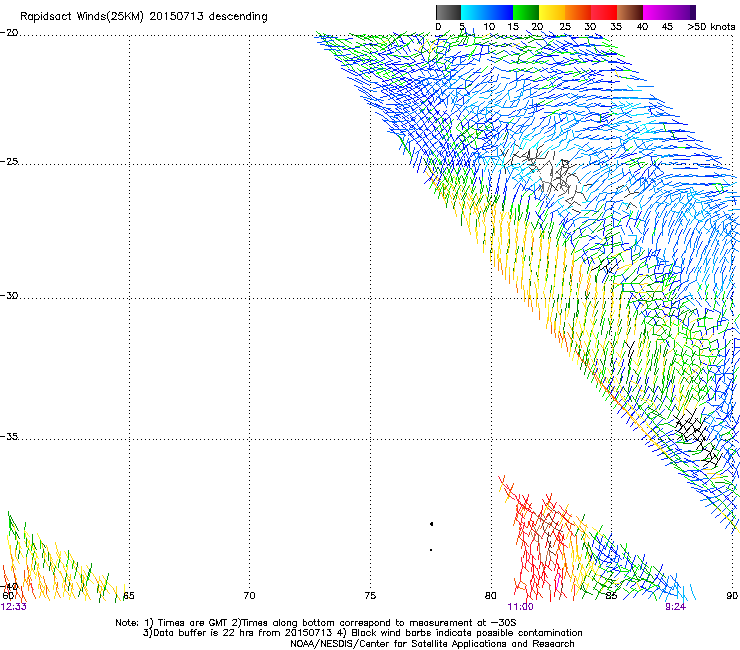
Task: Click the cyan-blue 5-15 knots legend swatch
Action: [487, 12]
